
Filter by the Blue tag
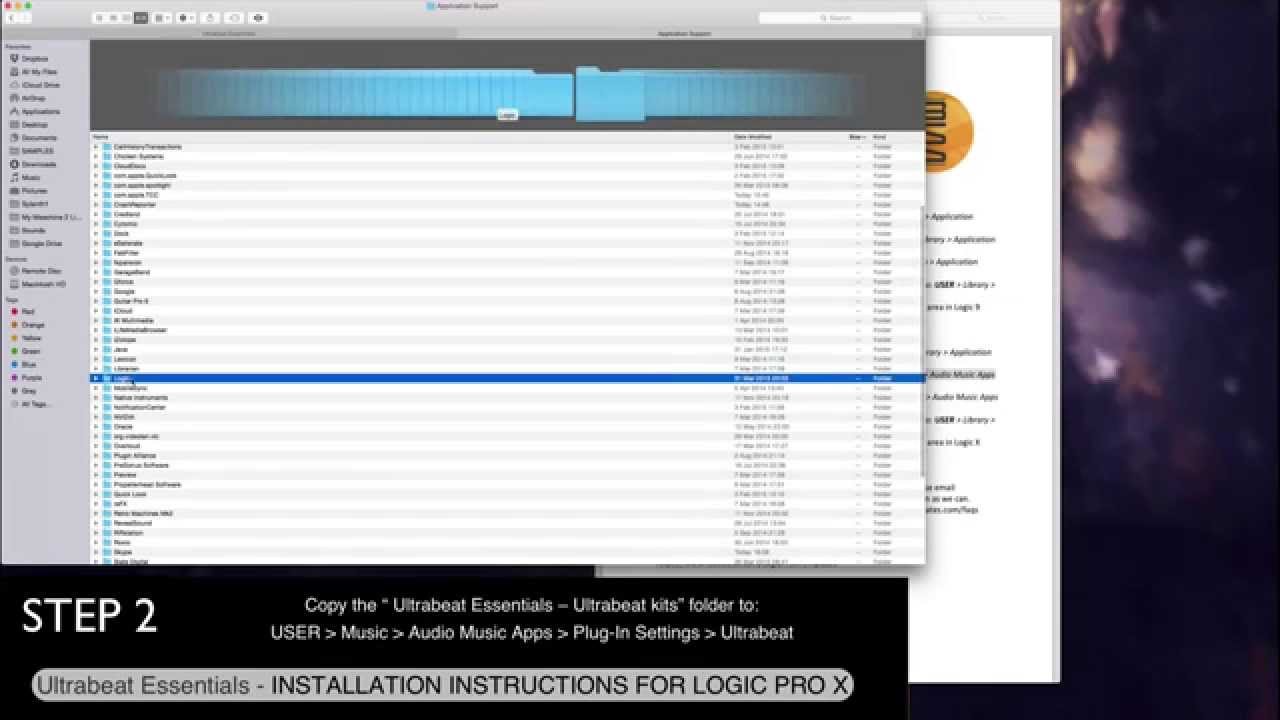(28, 364)
